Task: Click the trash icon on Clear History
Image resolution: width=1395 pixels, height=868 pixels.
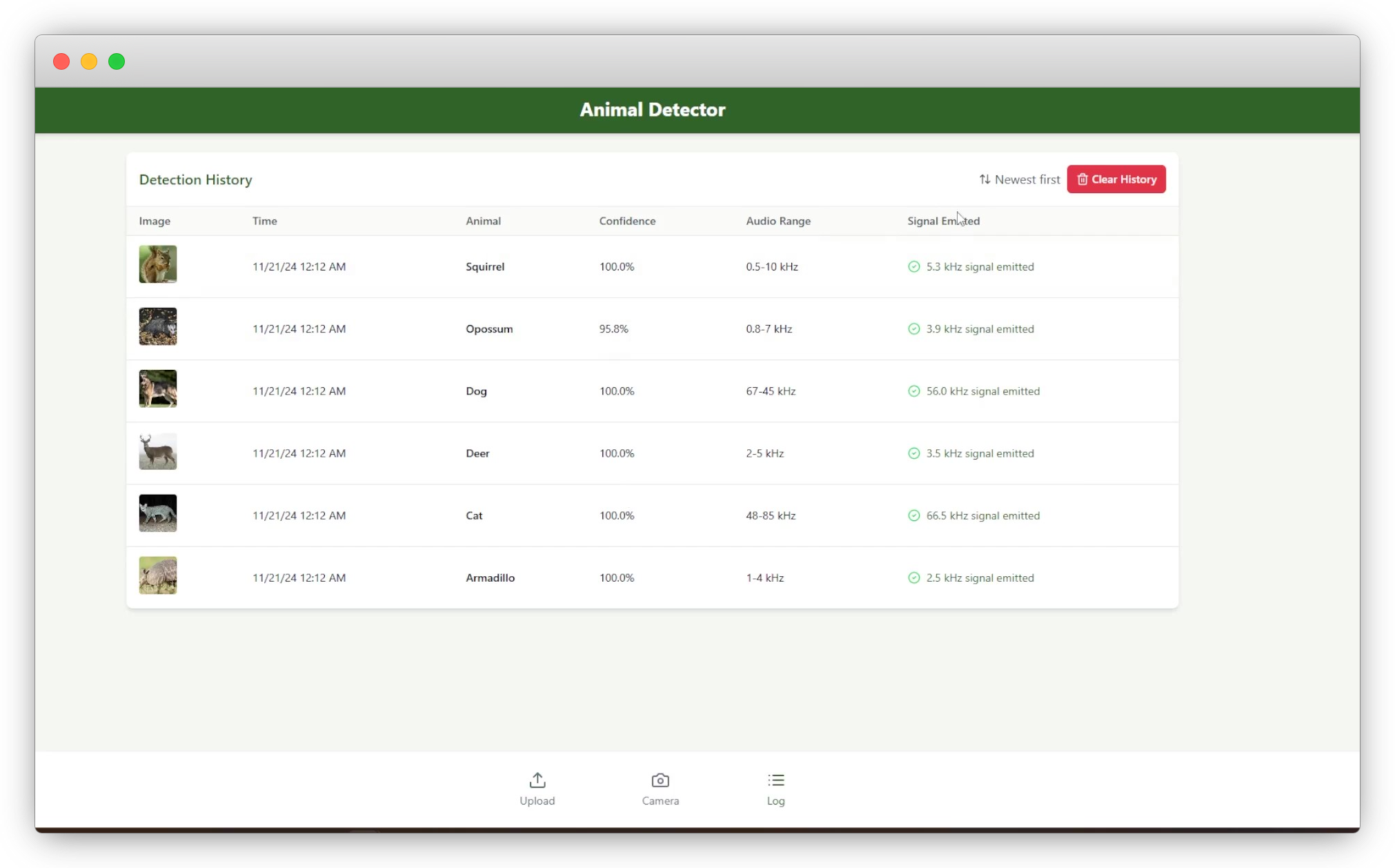Action: click(1082, 179)
